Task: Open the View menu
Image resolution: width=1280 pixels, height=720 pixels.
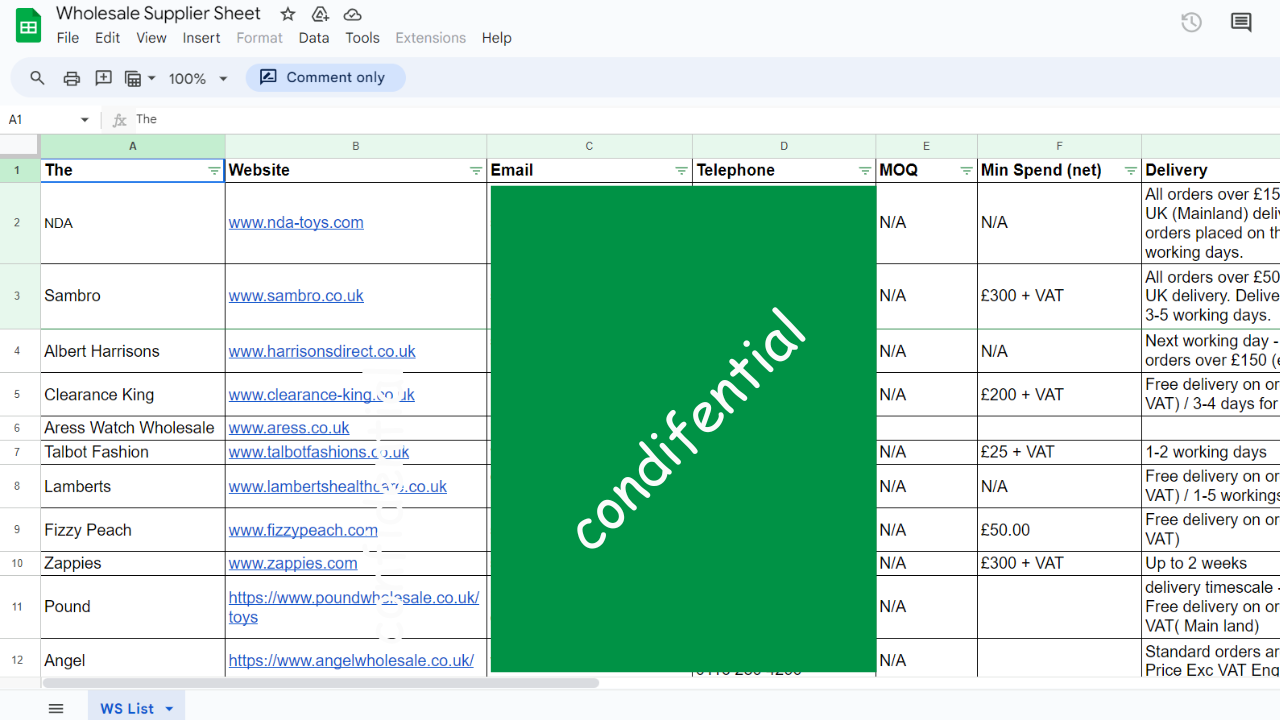Action: pyautogui.click(x=151, y=38)
